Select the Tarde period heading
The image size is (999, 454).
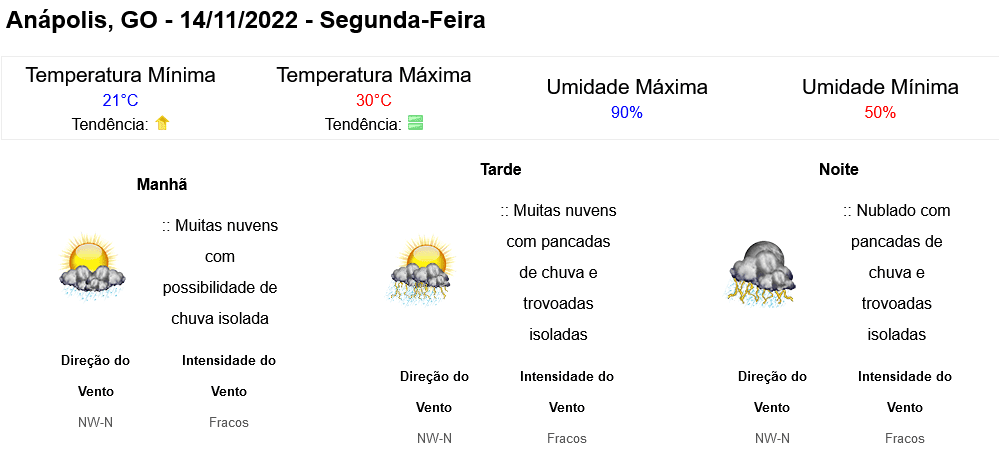pyautogui.click(x=501, y=170)
